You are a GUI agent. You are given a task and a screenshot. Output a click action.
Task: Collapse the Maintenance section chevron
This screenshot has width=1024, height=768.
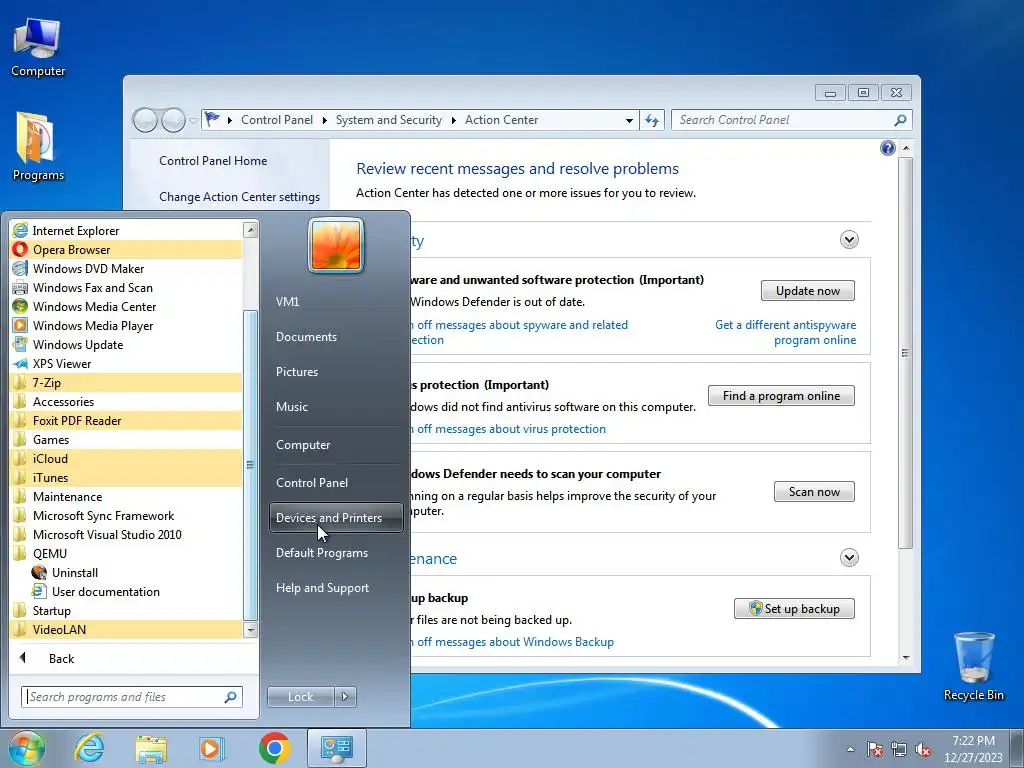point(849,558)
